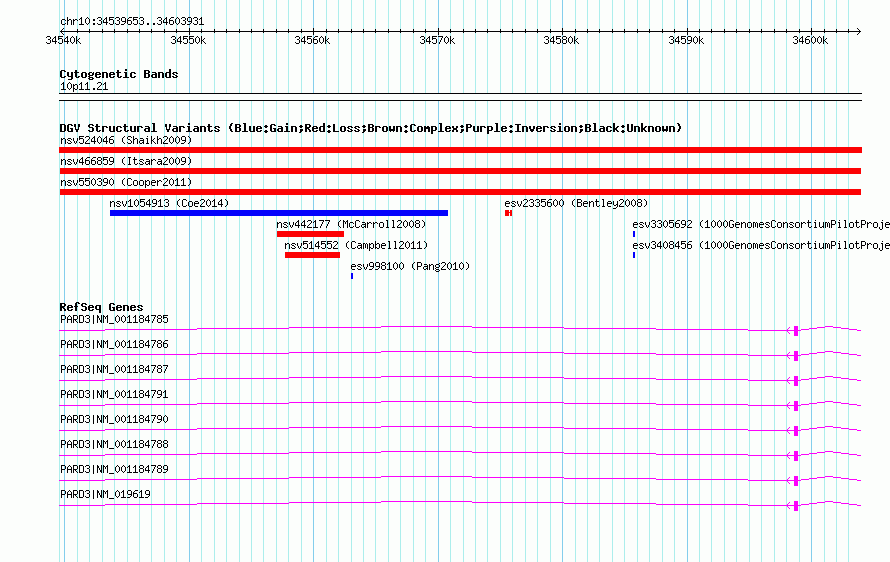
Task: Open the nsv550390 (Cooper2011) variant label
Action: [126, 182]
